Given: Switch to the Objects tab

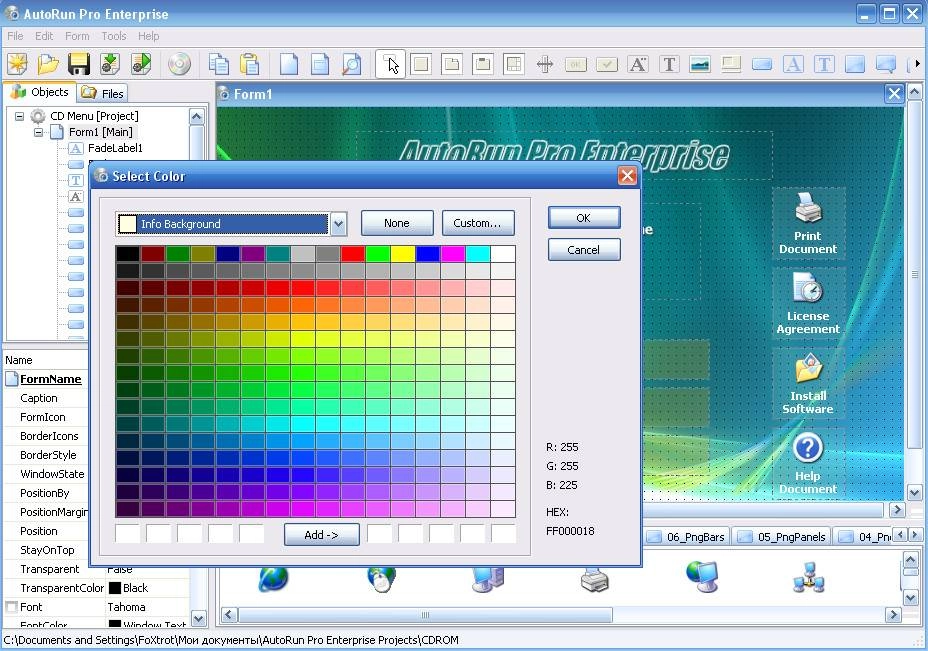Looking at the screenshot, I should 40,92.
